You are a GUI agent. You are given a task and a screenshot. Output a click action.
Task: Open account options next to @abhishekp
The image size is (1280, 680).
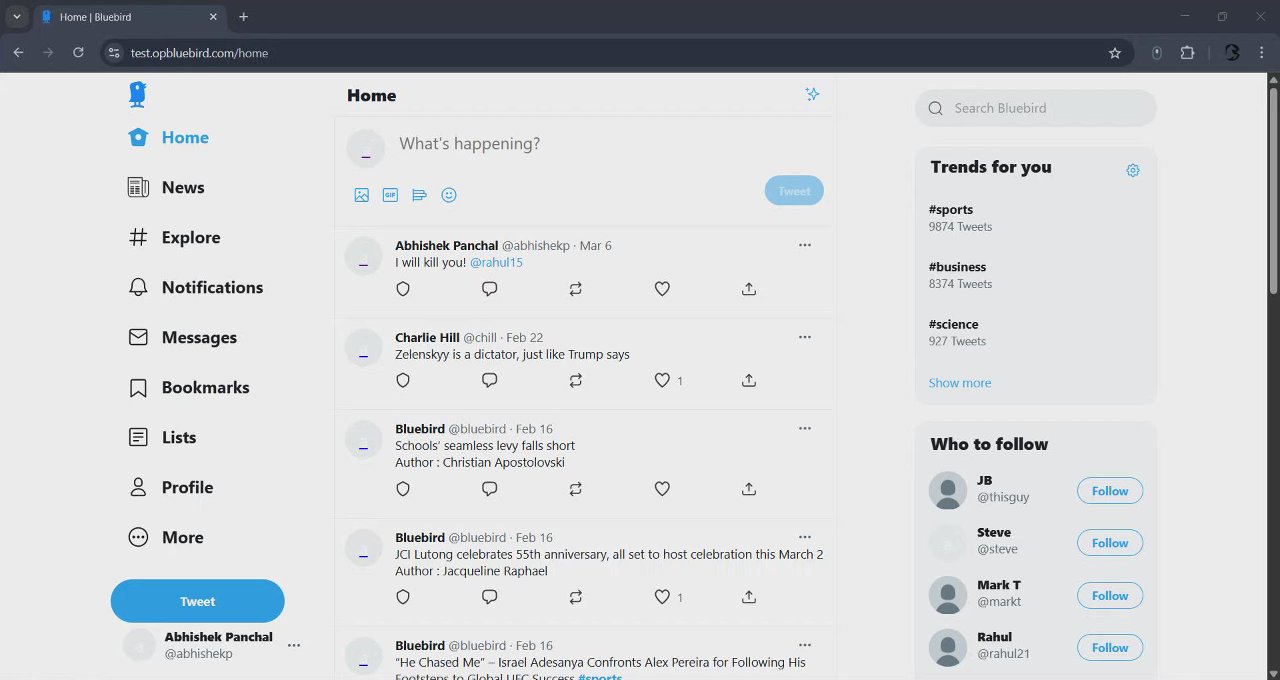[294, 645]
